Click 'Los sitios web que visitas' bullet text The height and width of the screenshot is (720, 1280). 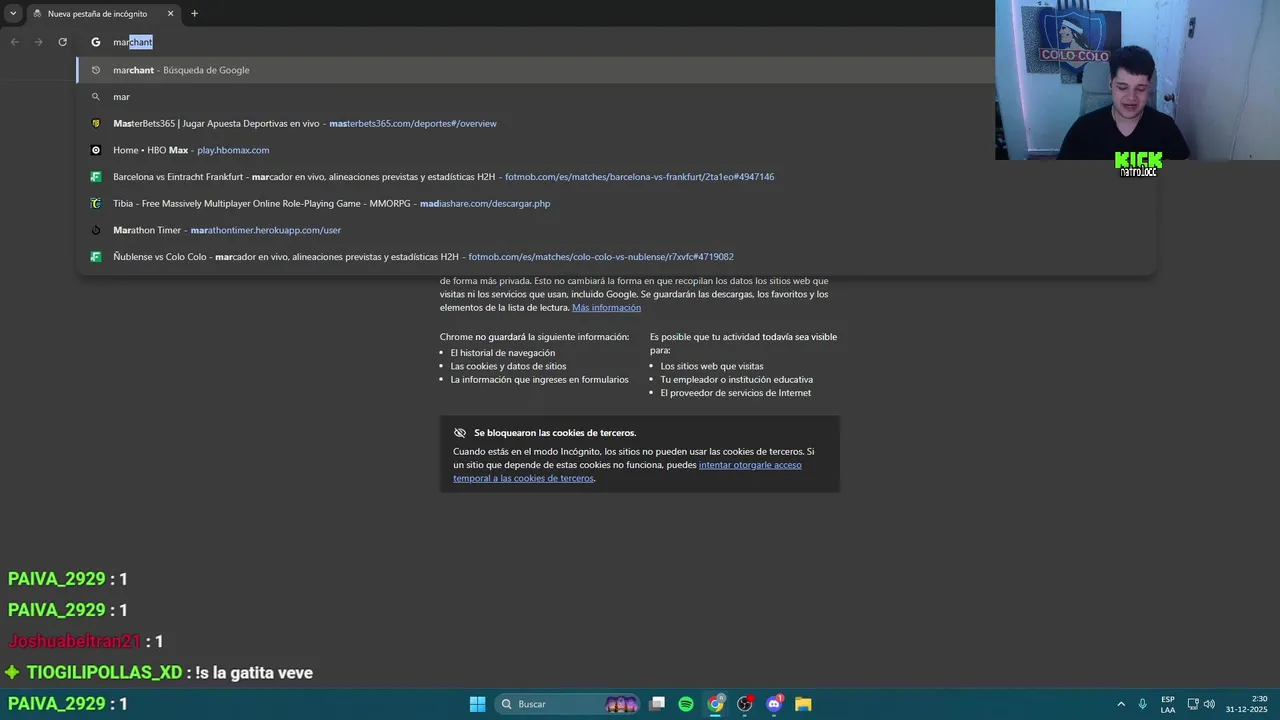712,366
